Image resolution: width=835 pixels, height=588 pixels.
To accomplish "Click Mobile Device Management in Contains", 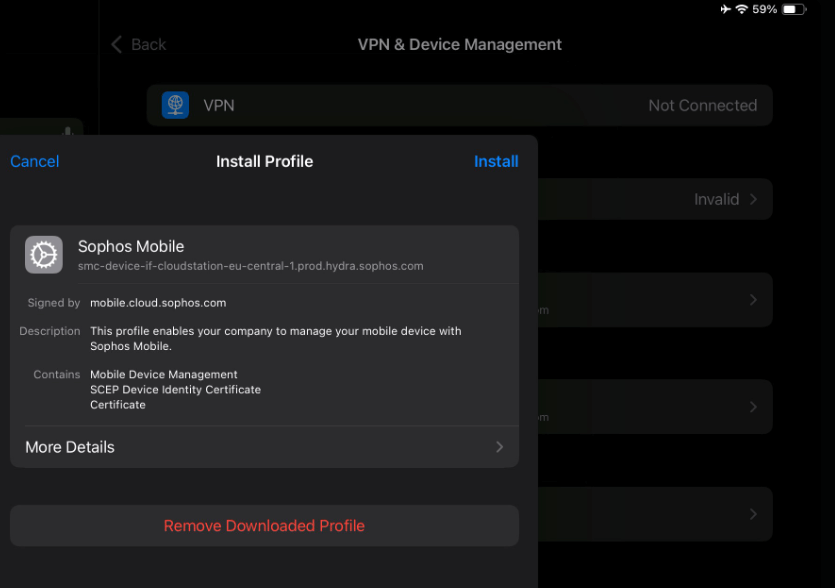I will (x=163, y=374).
